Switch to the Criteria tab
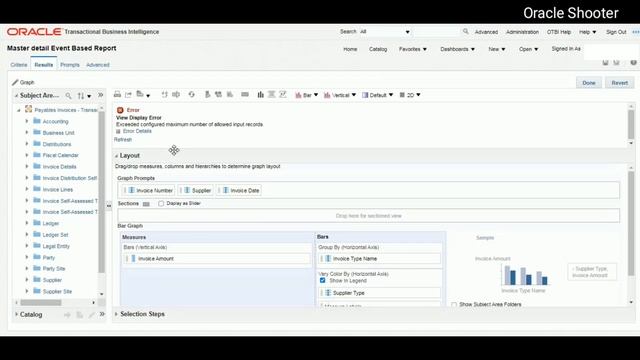Screen dimensions: 640x360 [x=19, y=65]
